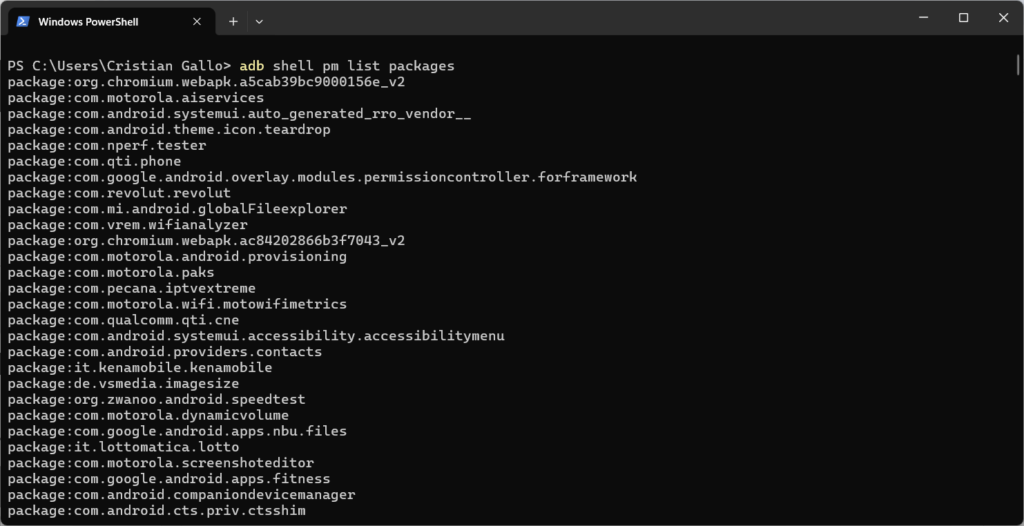Image resolution: width=1024 pixels, height=526 pixels.
Task: Click the com.google.android.apps.fitness package line
Action: (168, 479)
